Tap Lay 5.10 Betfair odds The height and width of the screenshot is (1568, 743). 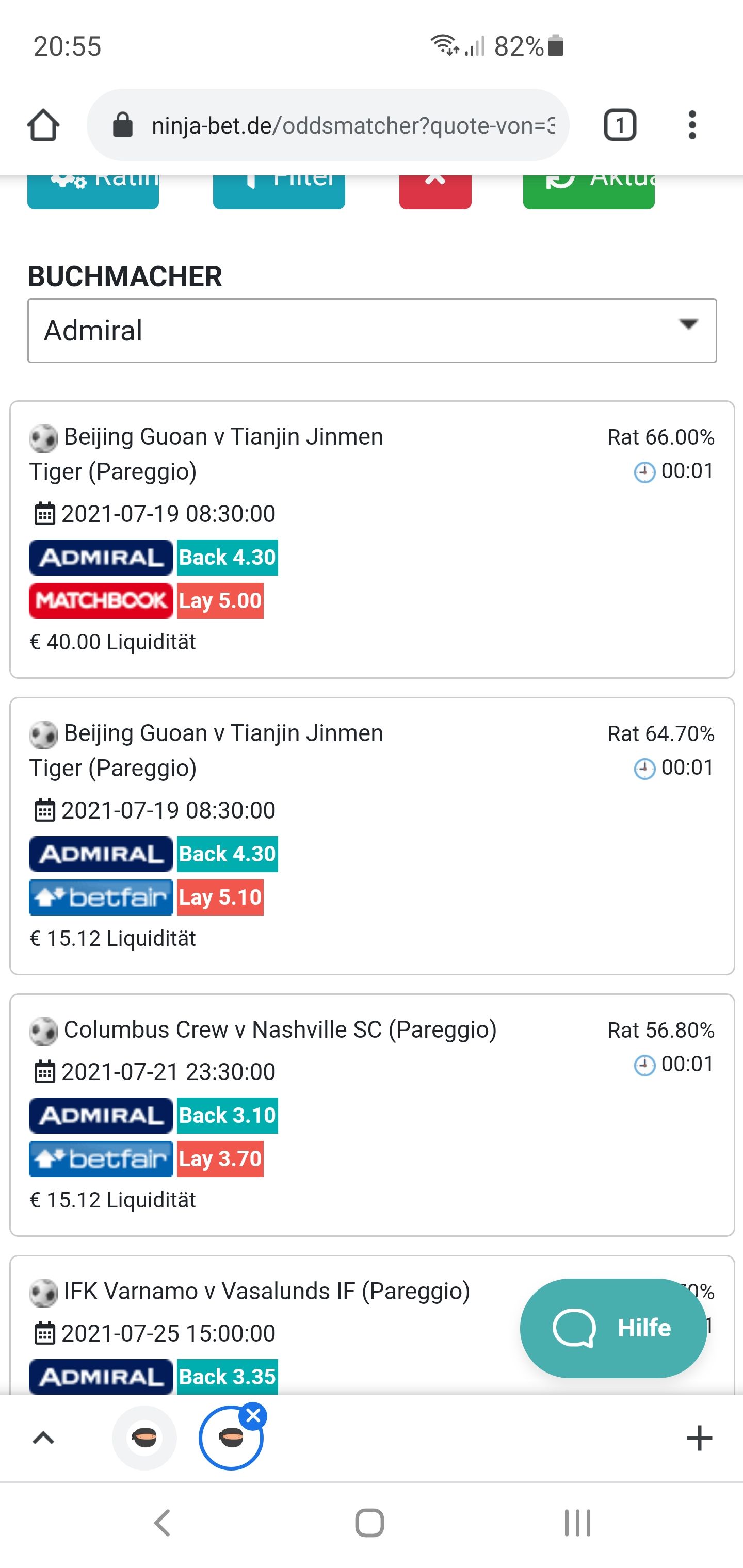point(220,897)
